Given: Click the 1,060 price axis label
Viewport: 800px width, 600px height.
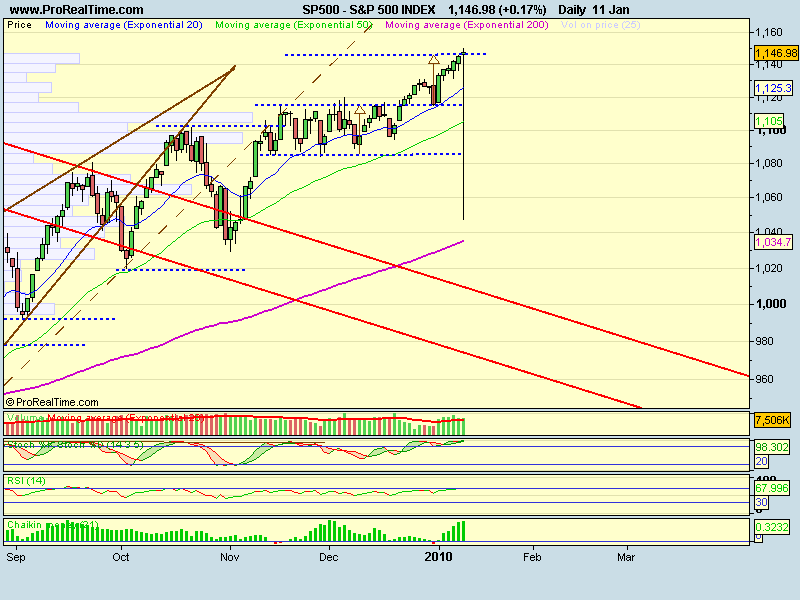Looking at the screenshot, I should (768, 197).
